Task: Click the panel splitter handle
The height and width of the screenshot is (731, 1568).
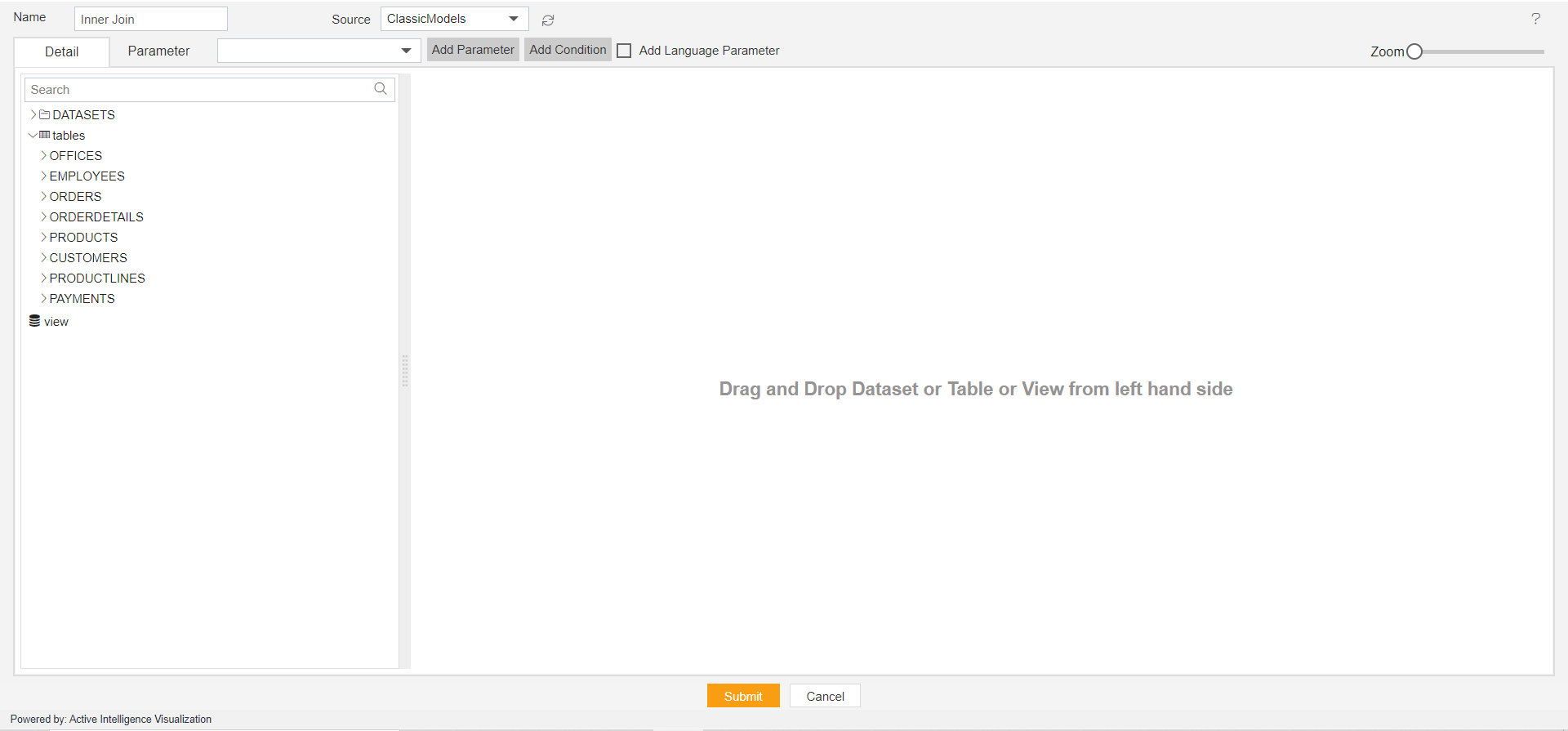Action: 405,371
